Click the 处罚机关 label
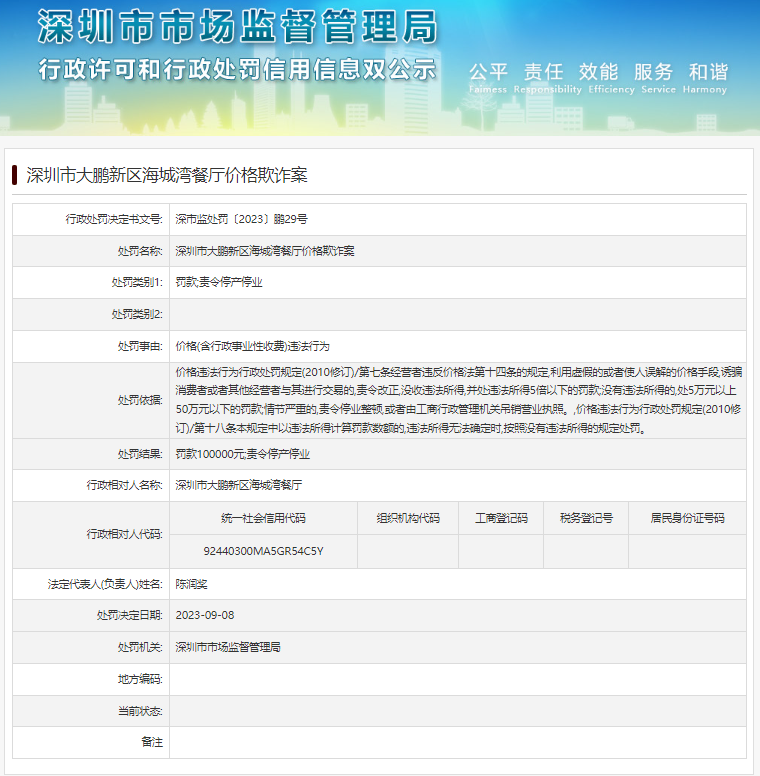This screenshot has height=776, width=760. pos(140,647)
